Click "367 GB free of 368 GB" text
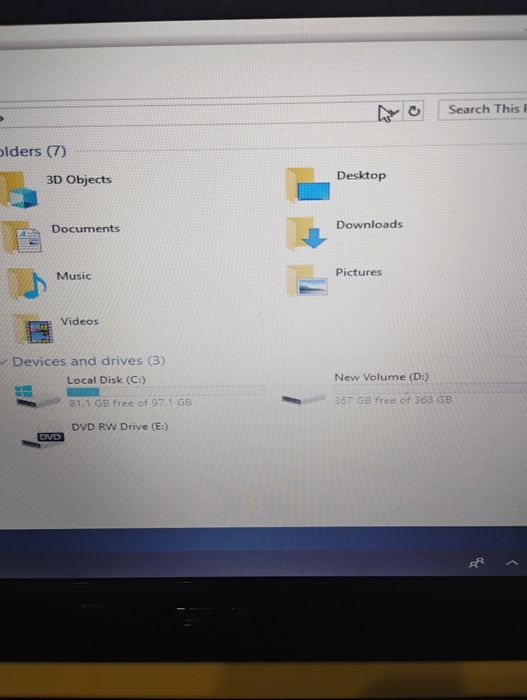Image resolution: width=527 pixels, height=700 pixels. pos(393,400)
